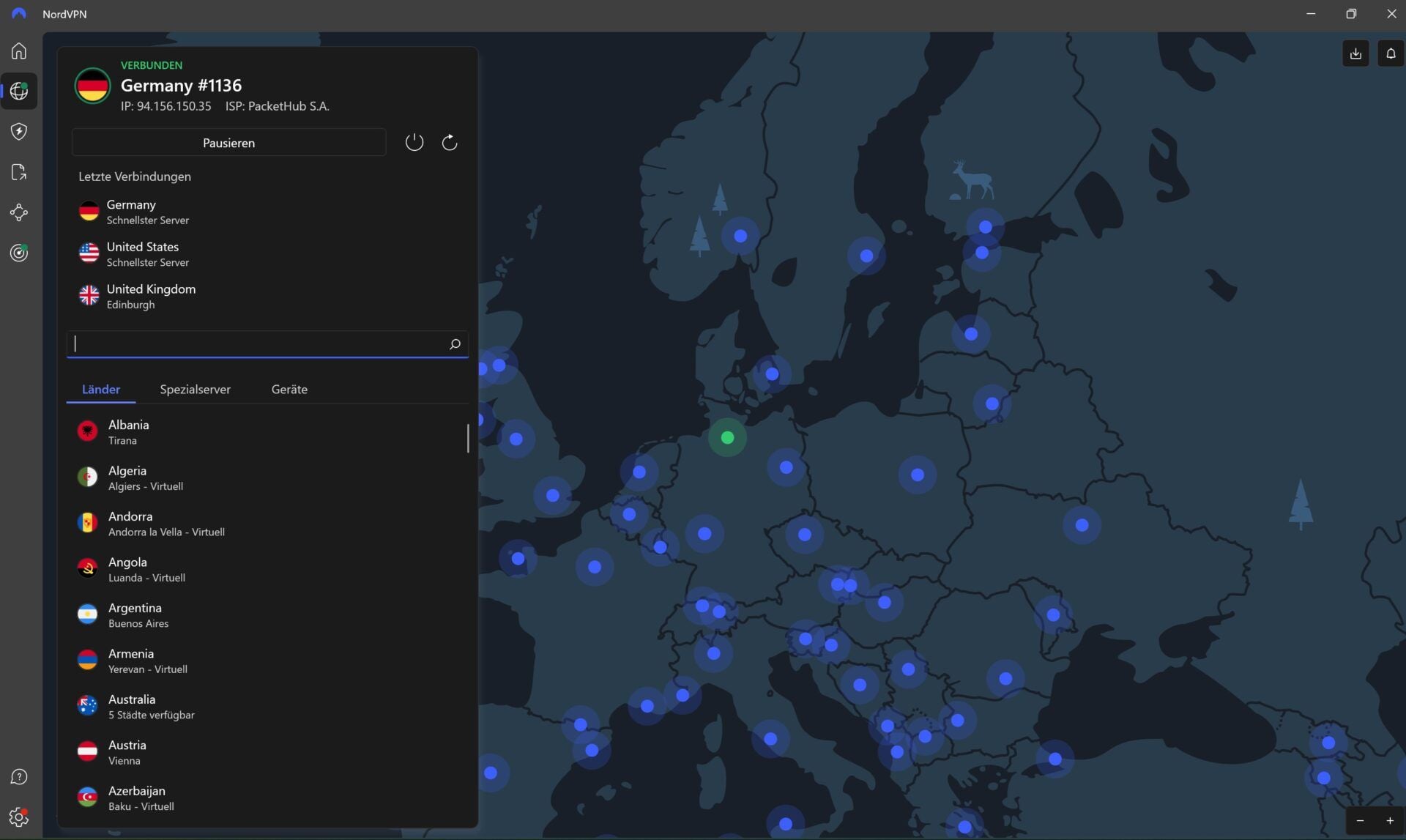Viewport: 1406px width, 840px height.
Task: Open NordVPN settings via the gear icon
Action: pyautogui.click(x=18, y=817)
